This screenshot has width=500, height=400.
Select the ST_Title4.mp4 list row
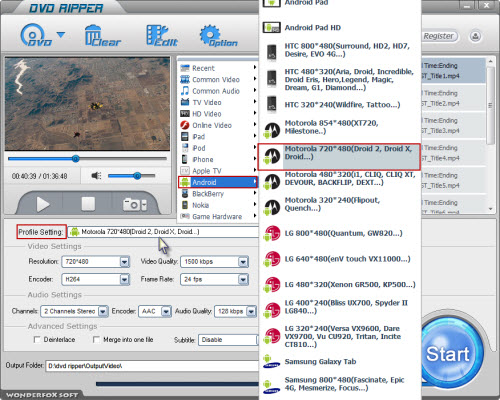click(453, 153)
